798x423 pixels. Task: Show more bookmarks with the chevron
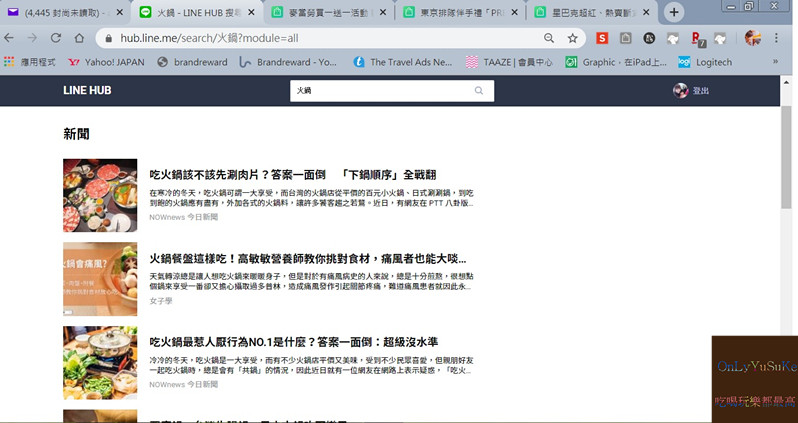click(776, 62)
